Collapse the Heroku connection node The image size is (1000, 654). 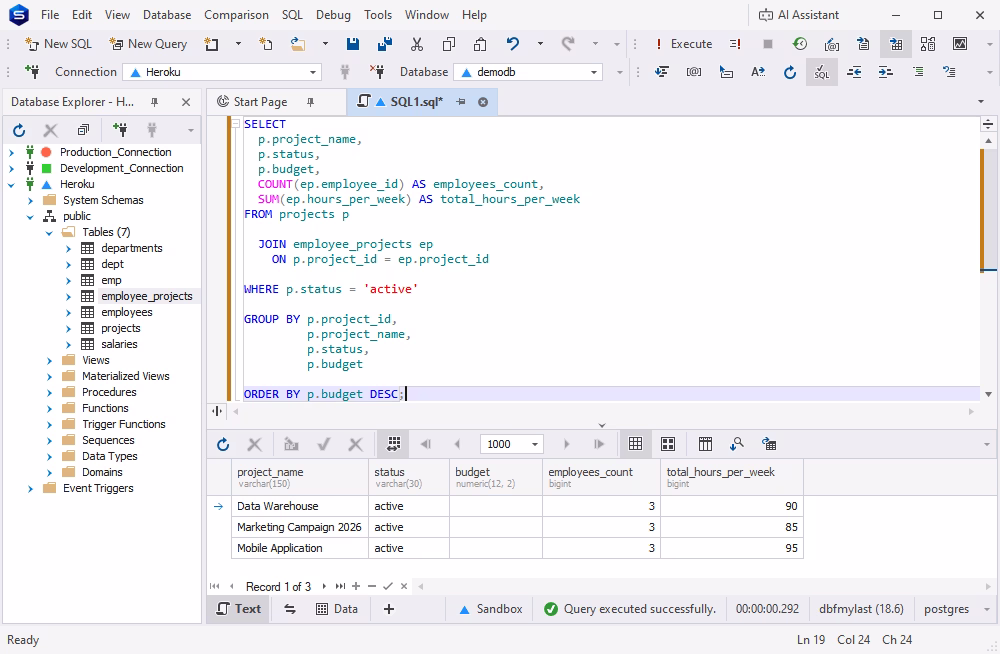[11, 184]
